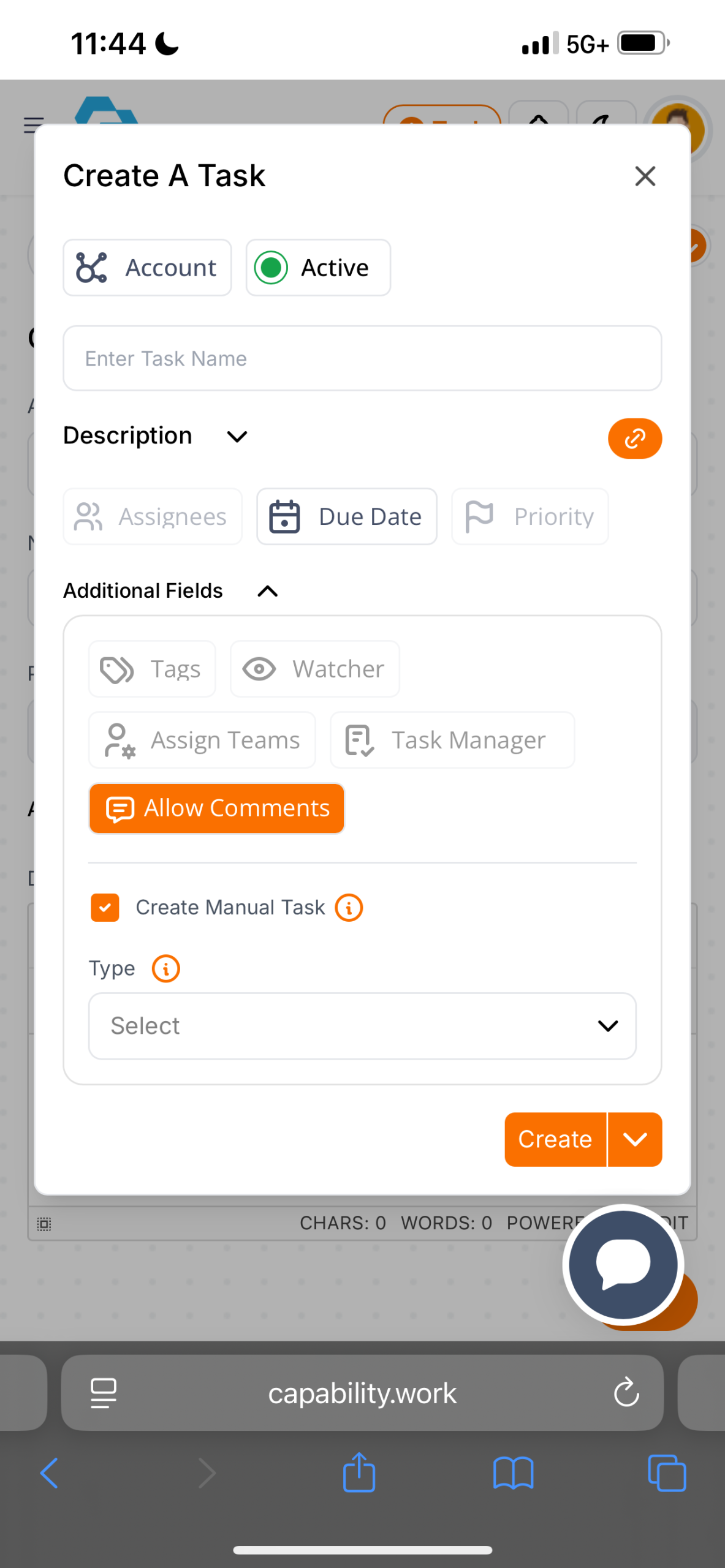Reload the page in address bar

[626, 1393]
